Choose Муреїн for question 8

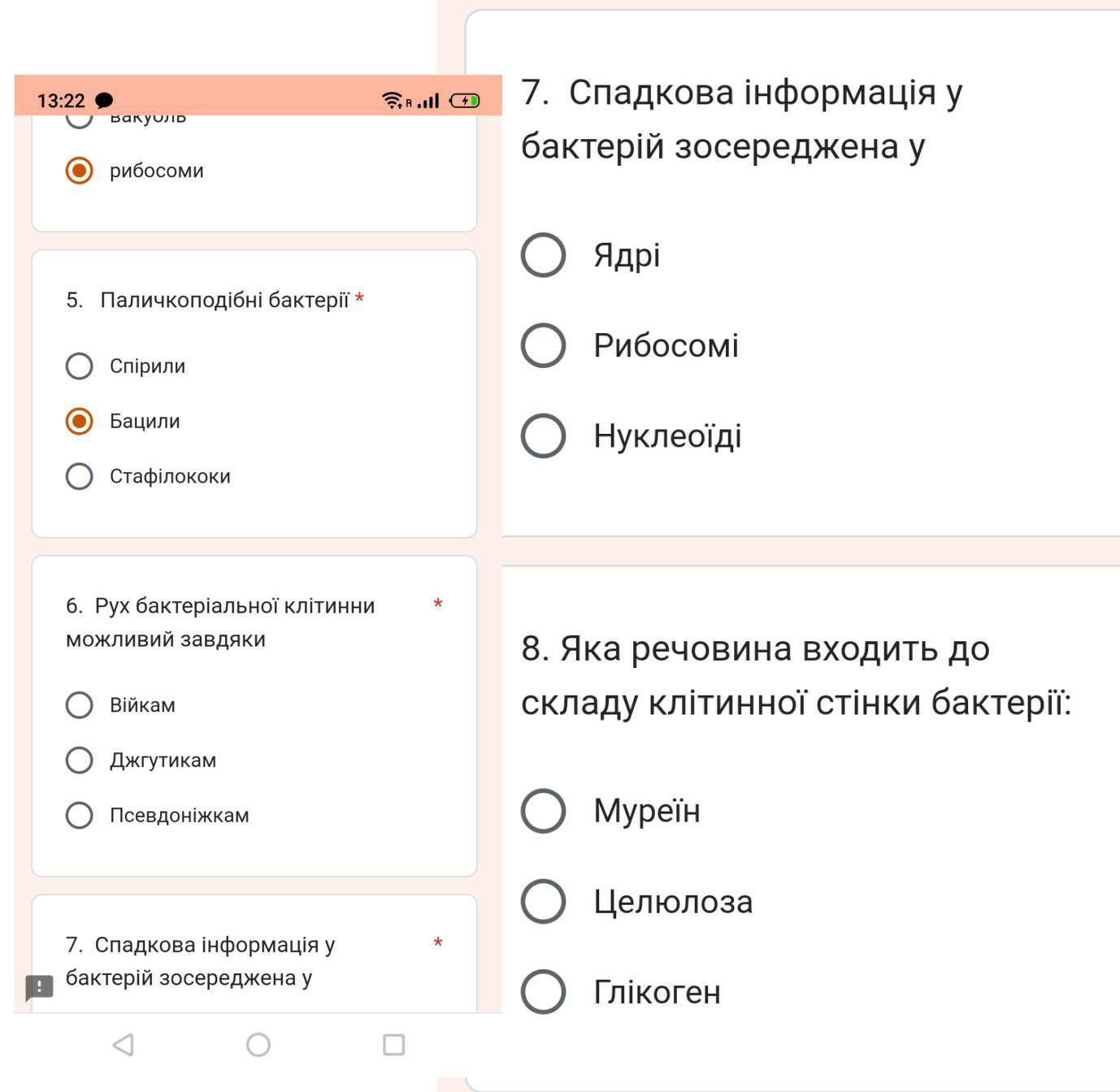pyautogui.click(x=543, y=811)
